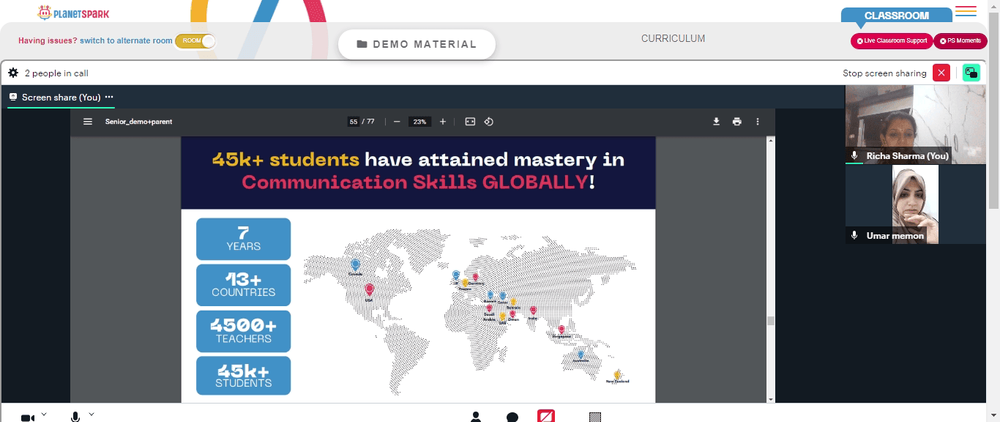Click the Canada map pin

[x=355, y=264]
